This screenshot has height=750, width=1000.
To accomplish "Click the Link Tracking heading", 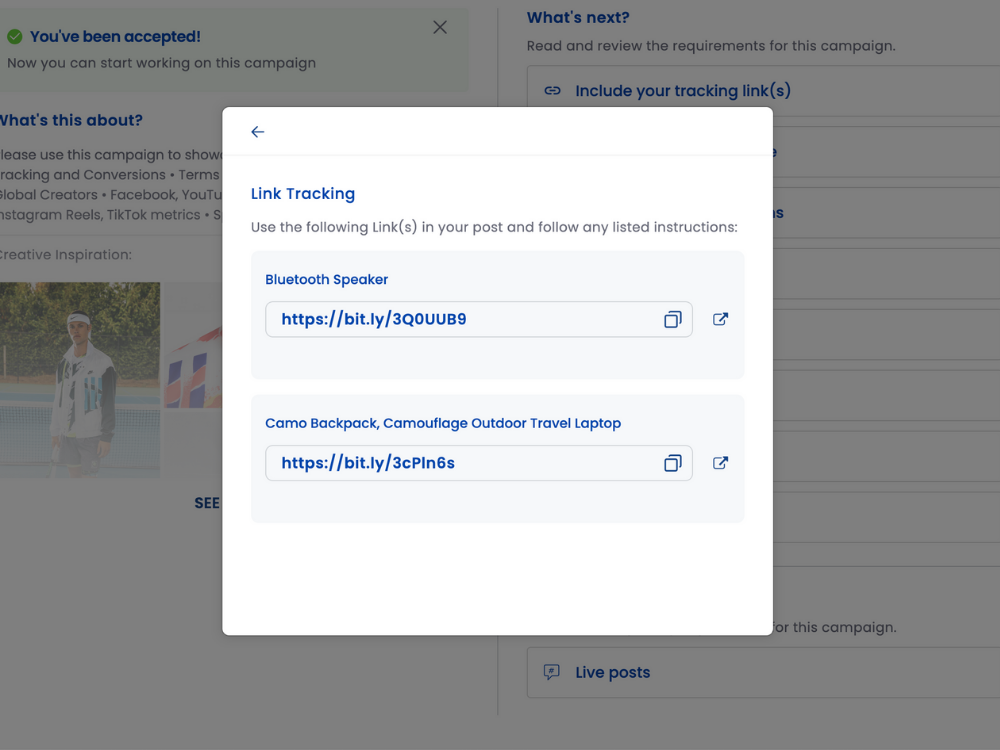I will coord(303,194).
